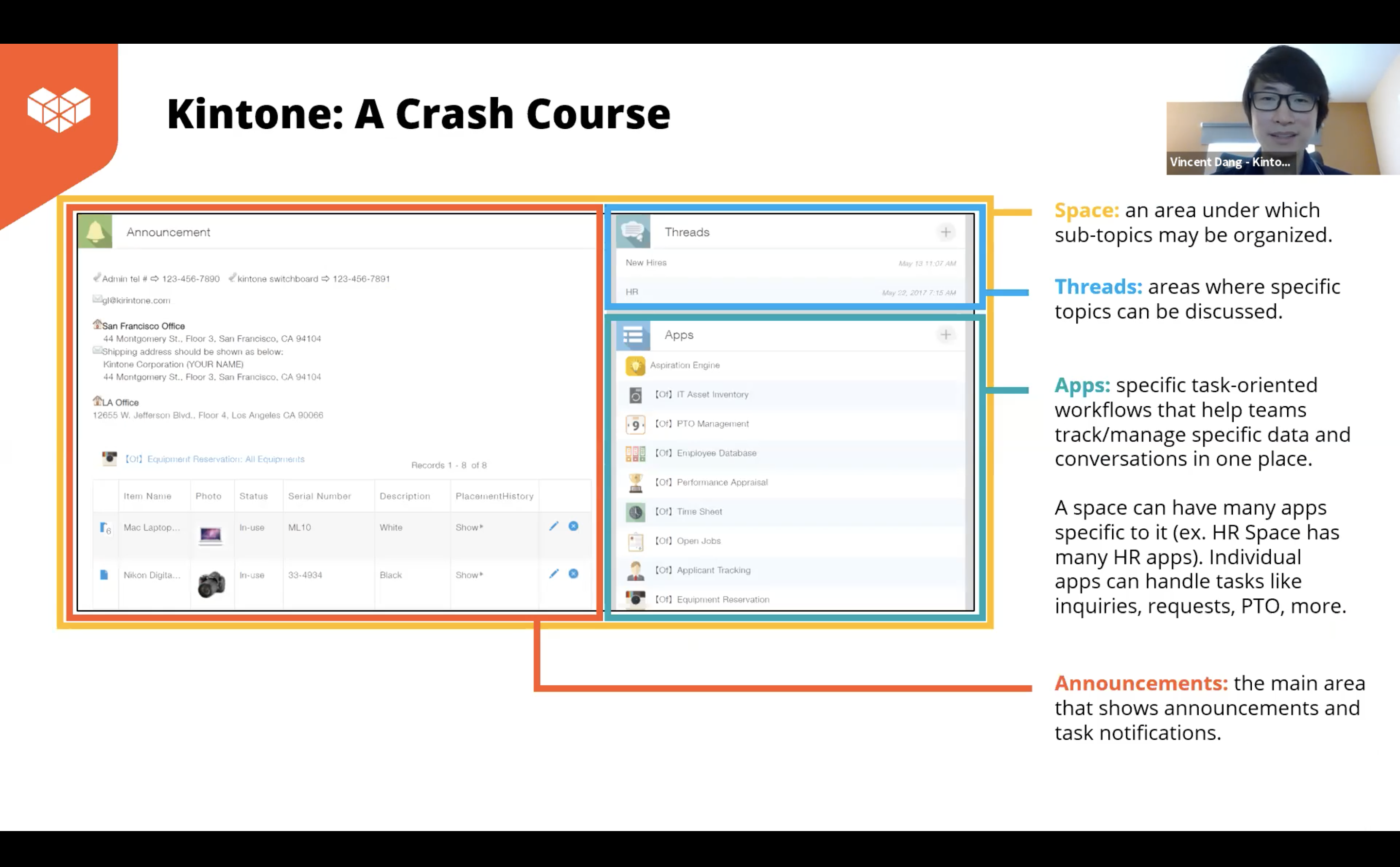Click the Vincent Dang name label
This screenshot has height=867, width=1400.
tap(1230, 162)
